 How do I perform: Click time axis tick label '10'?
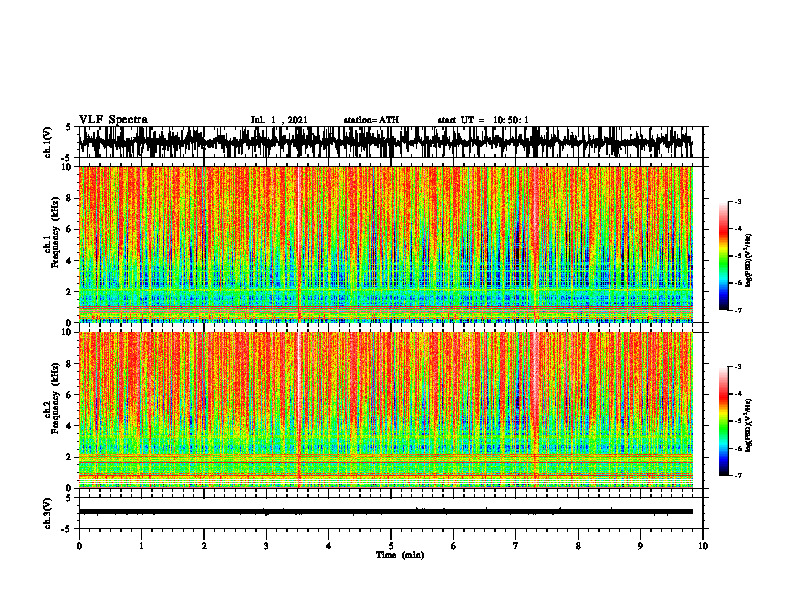click(703, 546)
